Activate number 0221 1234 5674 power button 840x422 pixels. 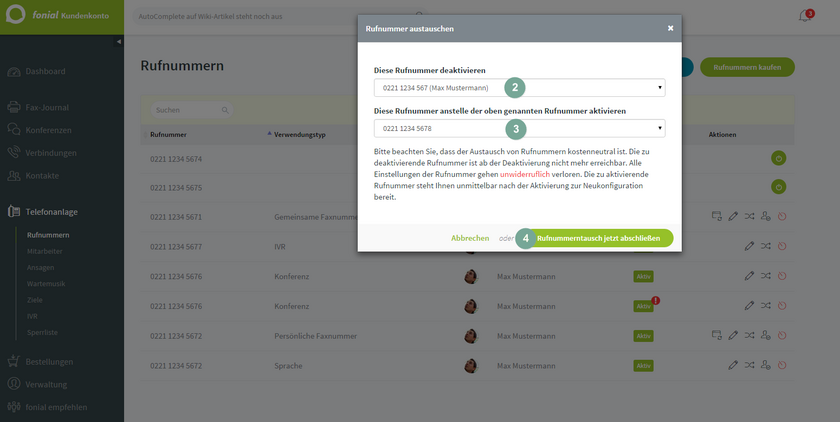click(778, 158)
